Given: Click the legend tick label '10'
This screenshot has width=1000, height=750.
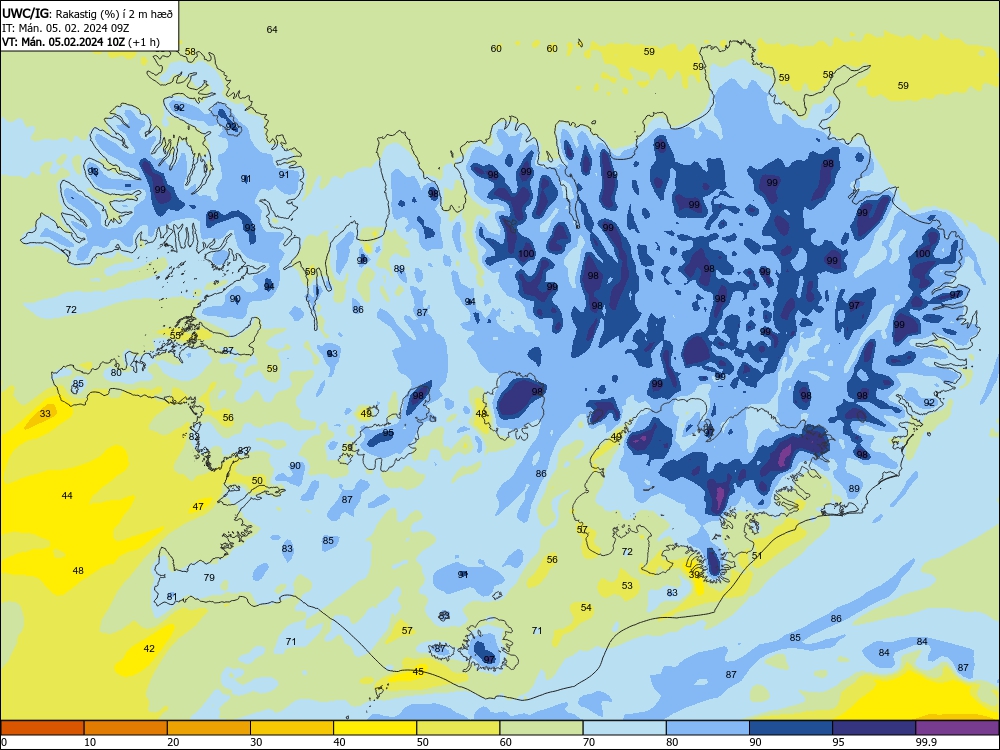Looking at the screenshot, I should pyautogui.click(x=90, y=742).
